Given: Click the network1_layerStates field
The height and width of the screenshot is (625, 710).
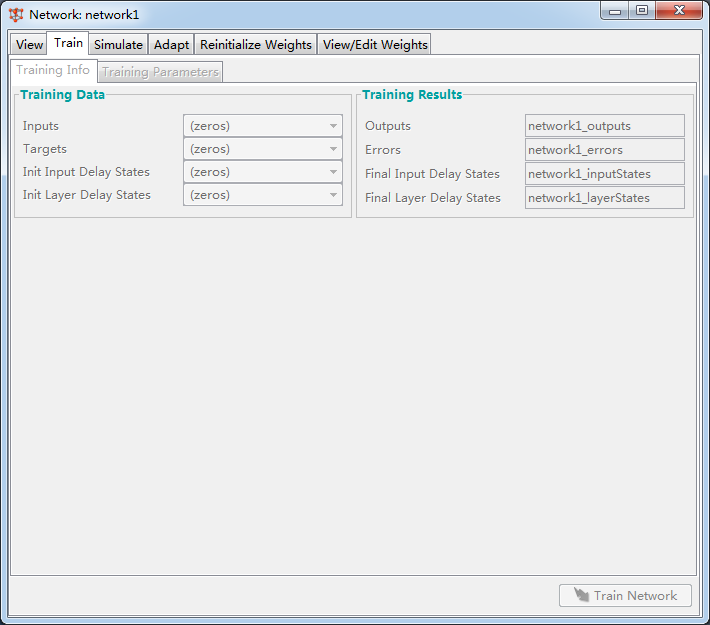Looking at the screenshot, I should click(604, 197).
